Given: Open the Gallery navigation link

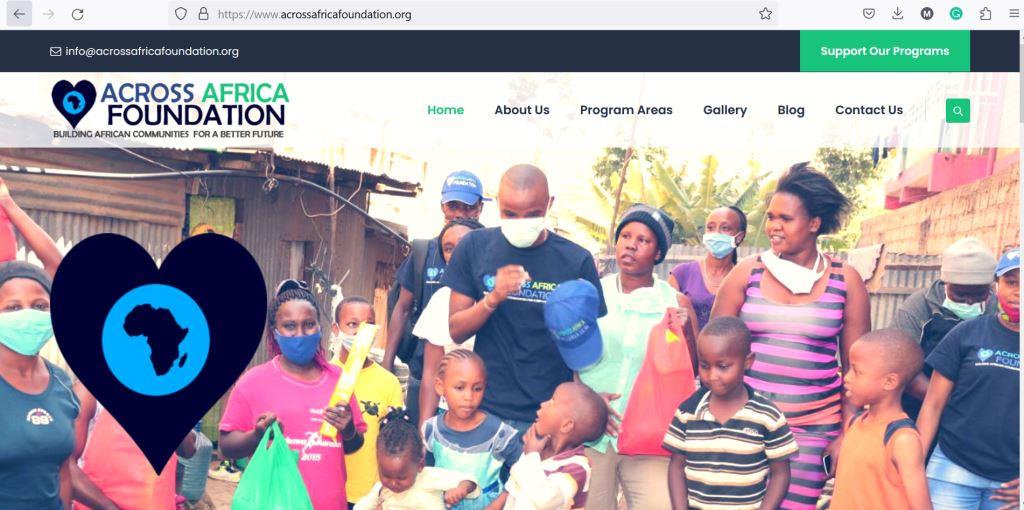Looking at the screenshot, I should click(x=725, y=110).
